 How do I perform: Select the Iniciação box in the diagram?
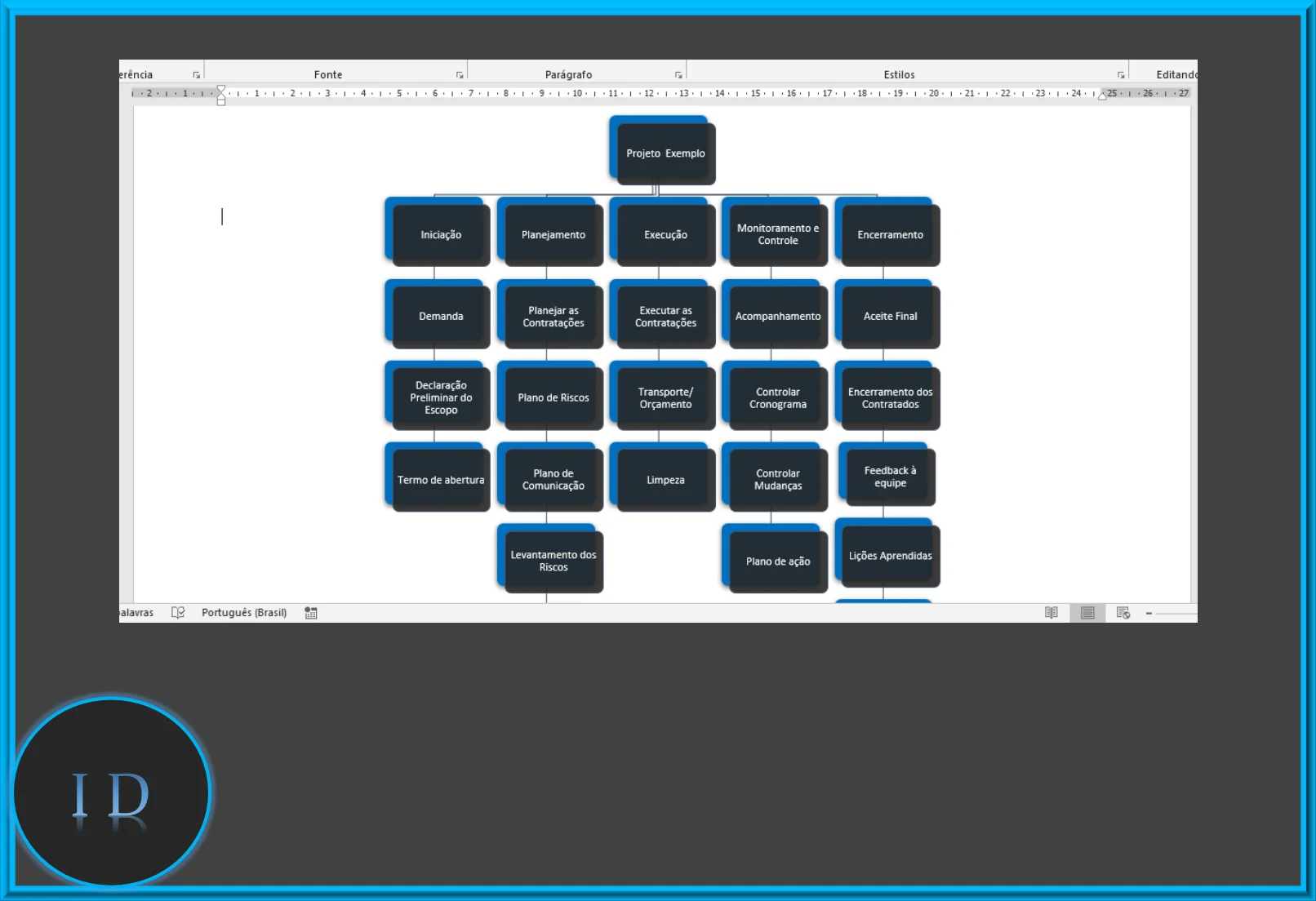click(x=439, y=234)
